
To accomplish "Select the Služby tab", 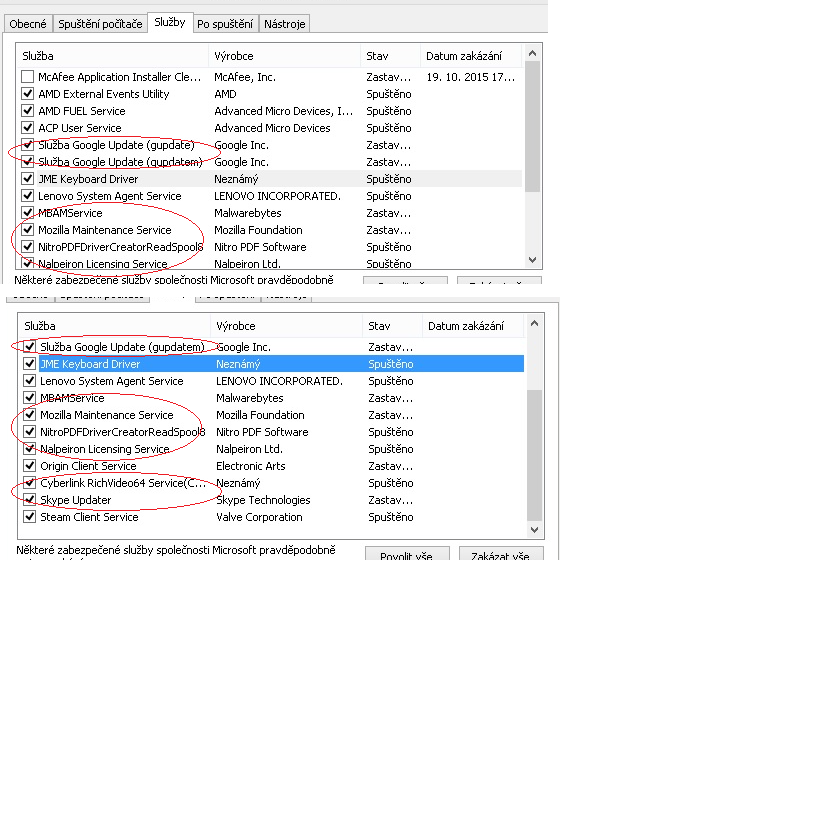I will pos(170,22).
